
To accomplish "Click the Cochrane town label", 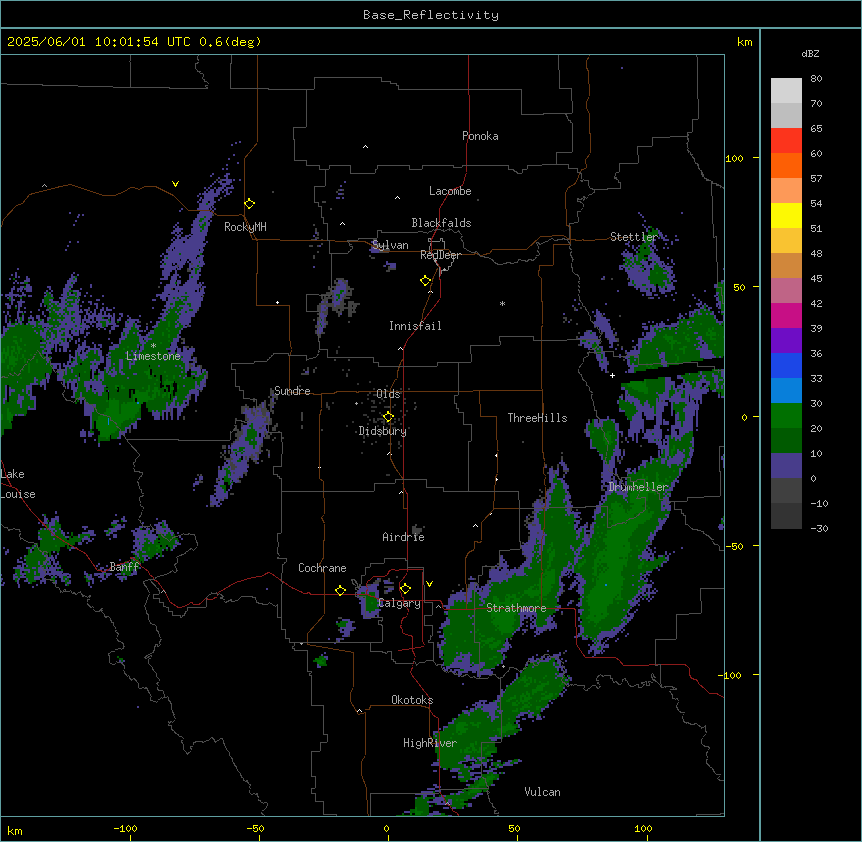I will pos(322,568).
